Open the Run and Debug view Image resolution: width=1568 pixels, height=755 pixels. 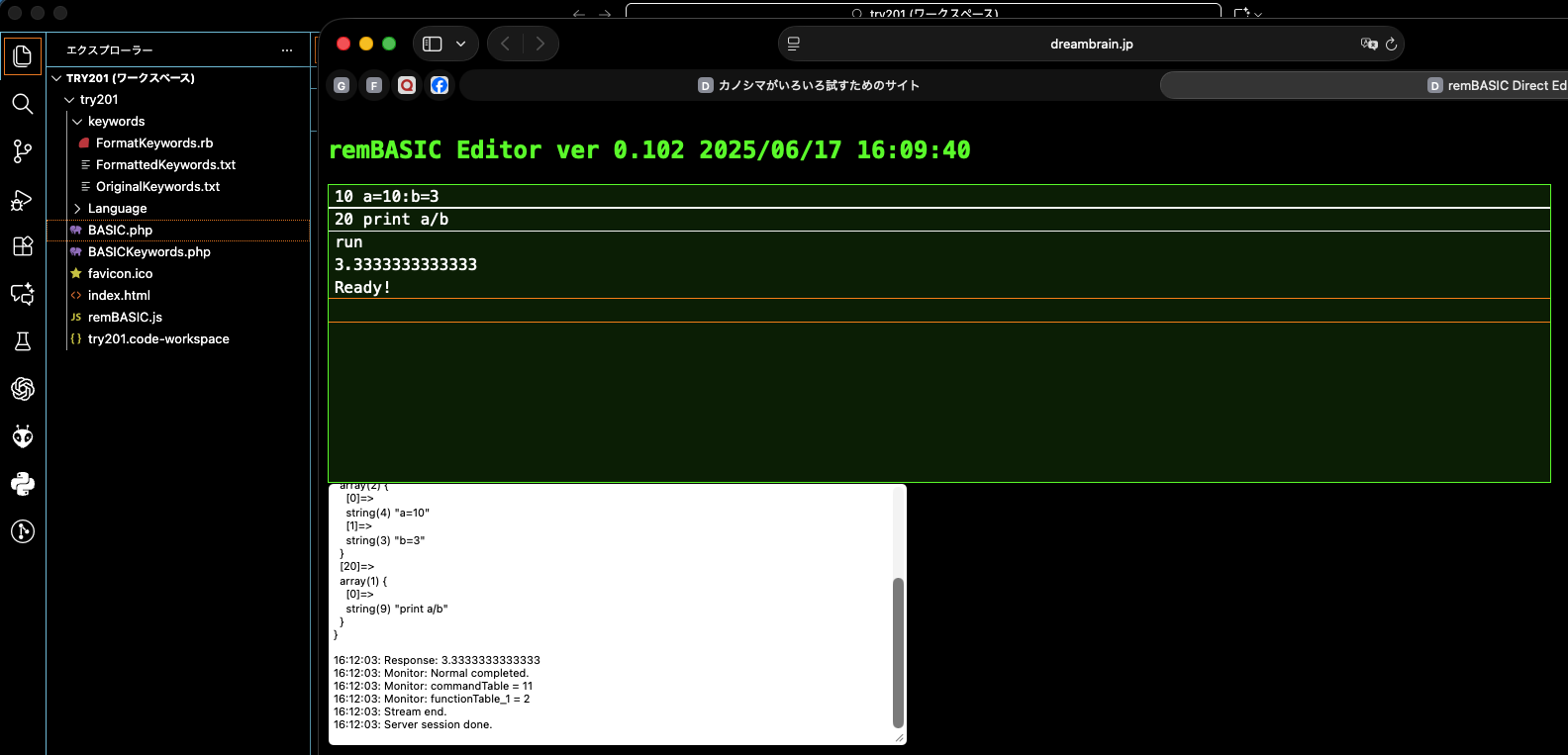[x=22, y=200]
